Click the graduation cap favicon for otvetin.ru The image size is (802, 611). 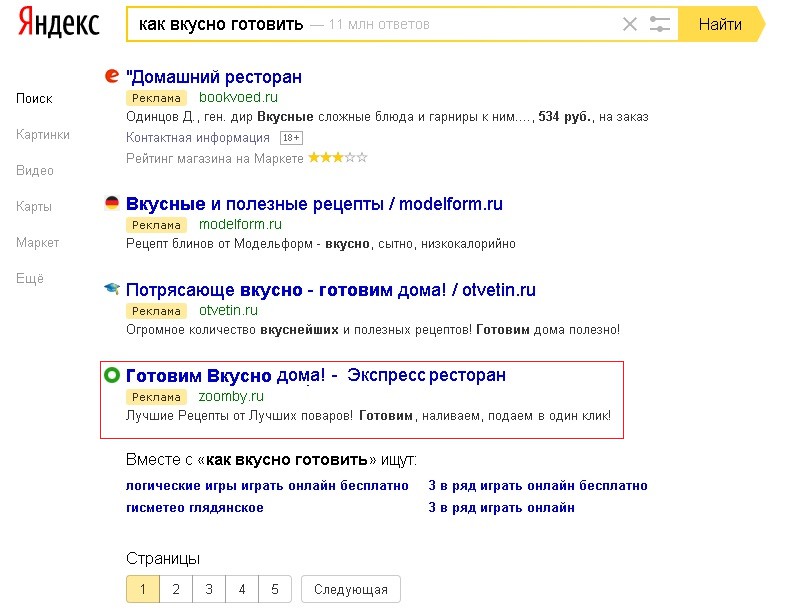tap(112, 289)
